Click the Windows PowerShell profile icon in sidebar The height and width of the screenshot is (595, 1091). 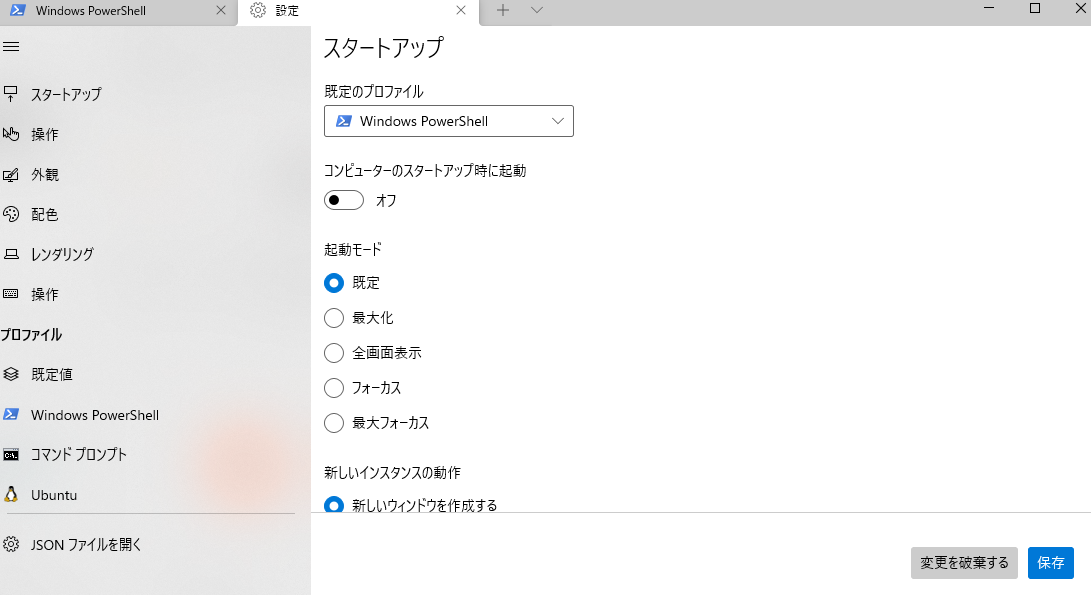pyautogui.click(x=10, y=415)
